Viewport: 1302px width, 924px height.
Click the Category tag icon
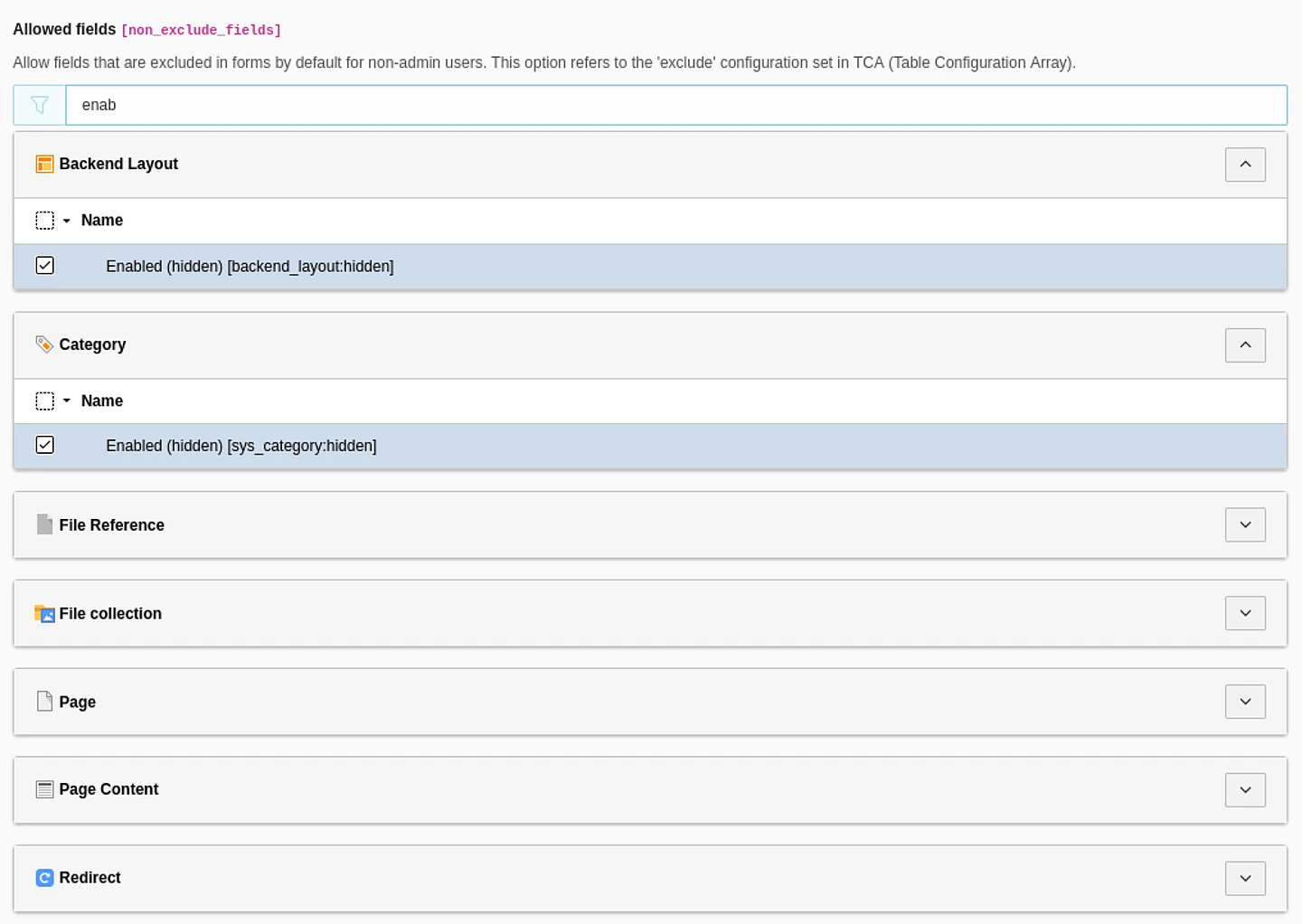(x=44, y=344)
